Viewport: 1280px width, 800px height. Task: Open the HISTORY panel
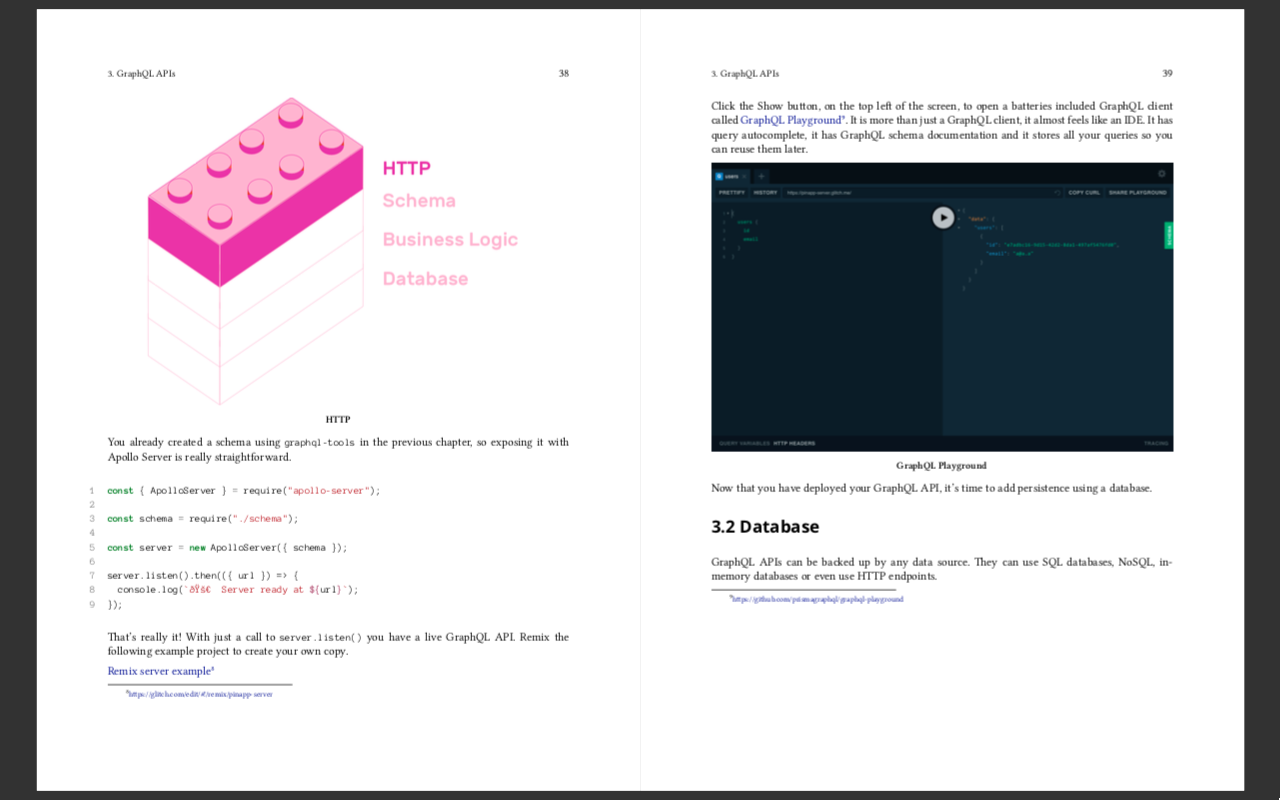tap(765, 191)
